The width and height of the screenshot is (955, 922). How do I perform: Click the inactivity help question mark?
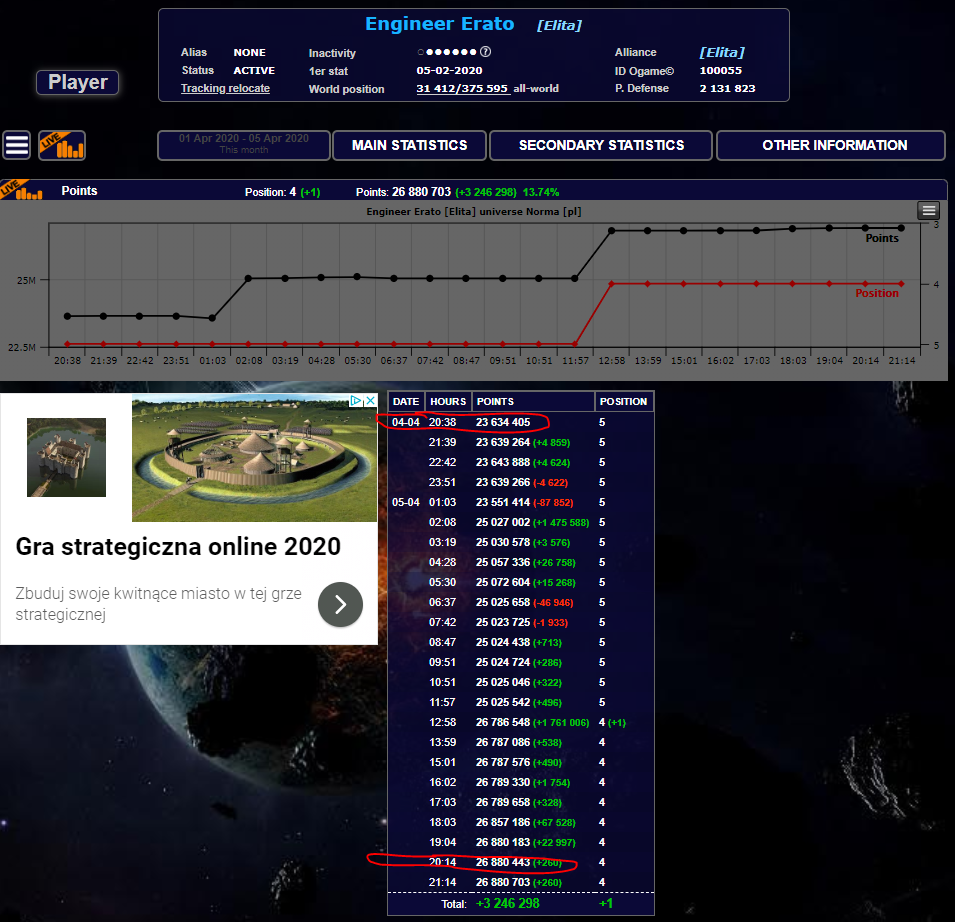click(485, 52)
